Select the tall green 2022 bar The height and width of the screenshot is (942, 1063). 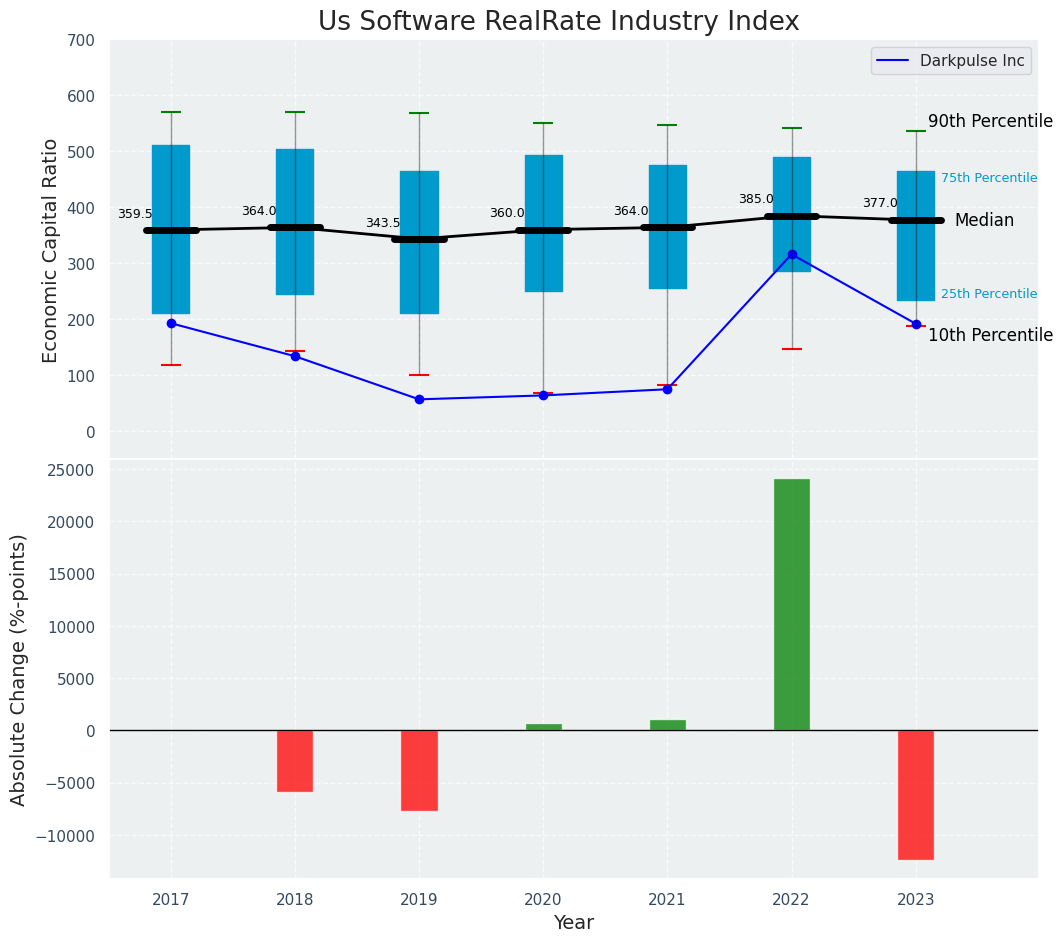coord(792,604)
